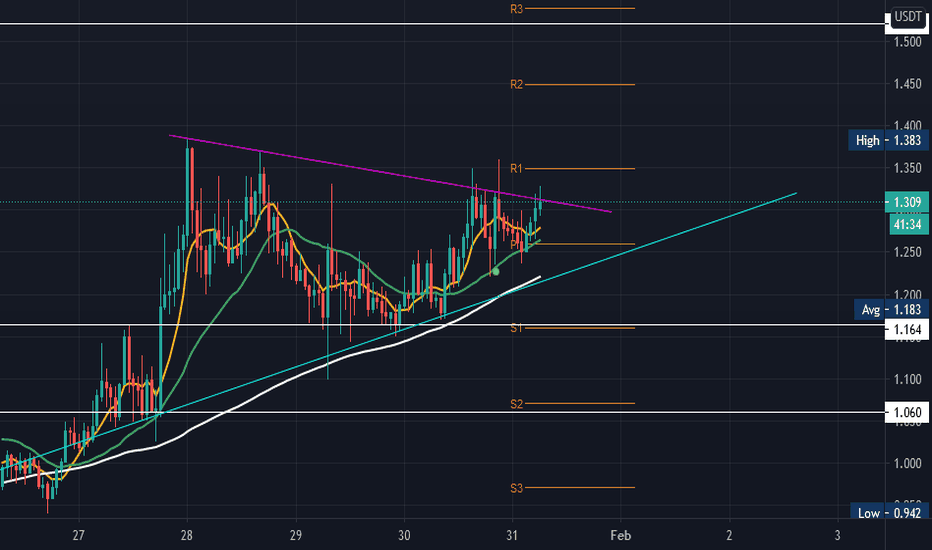Click the S1 pivot level label
The height and width of the screenshot is (550, 932).
[516, 328]
